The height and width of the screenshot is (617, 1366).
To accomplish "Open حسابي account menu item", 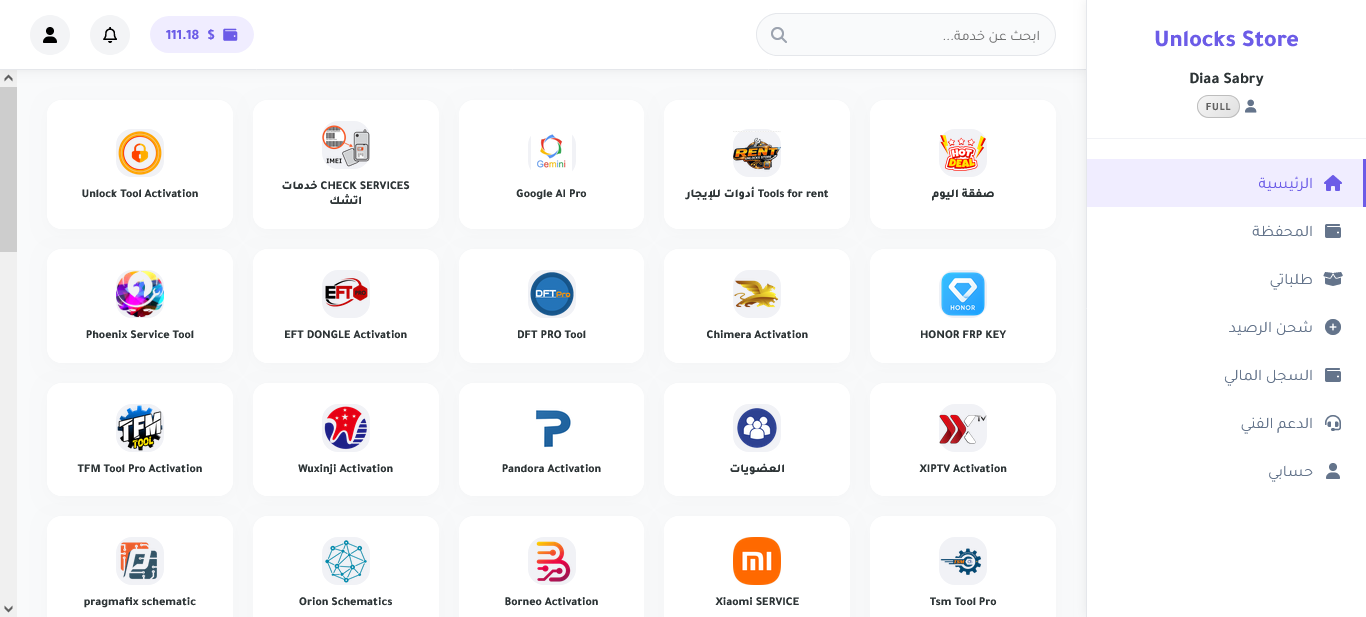I will coord(1225,471).
